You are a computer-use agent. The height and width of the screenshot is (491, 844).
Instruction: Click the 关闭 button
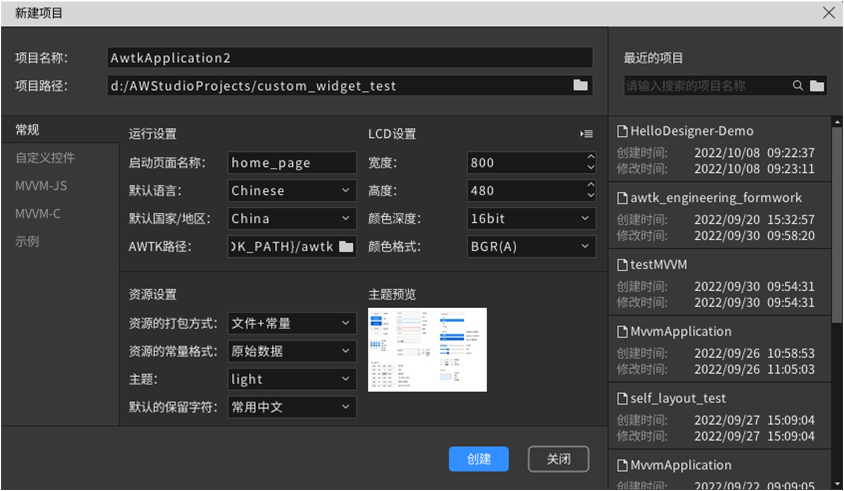coord(558,459)
